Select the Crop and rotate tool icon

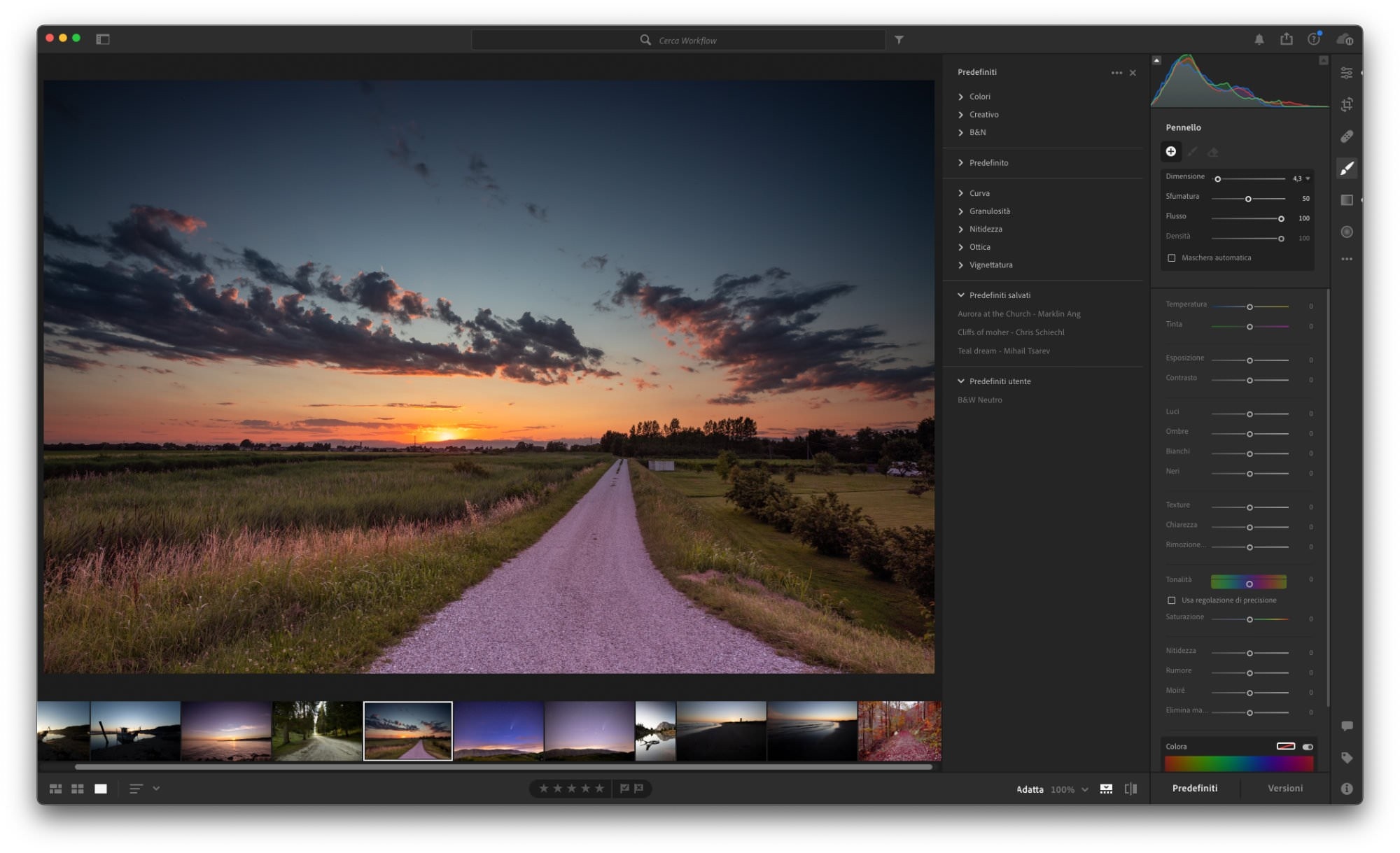[1346, 105]
